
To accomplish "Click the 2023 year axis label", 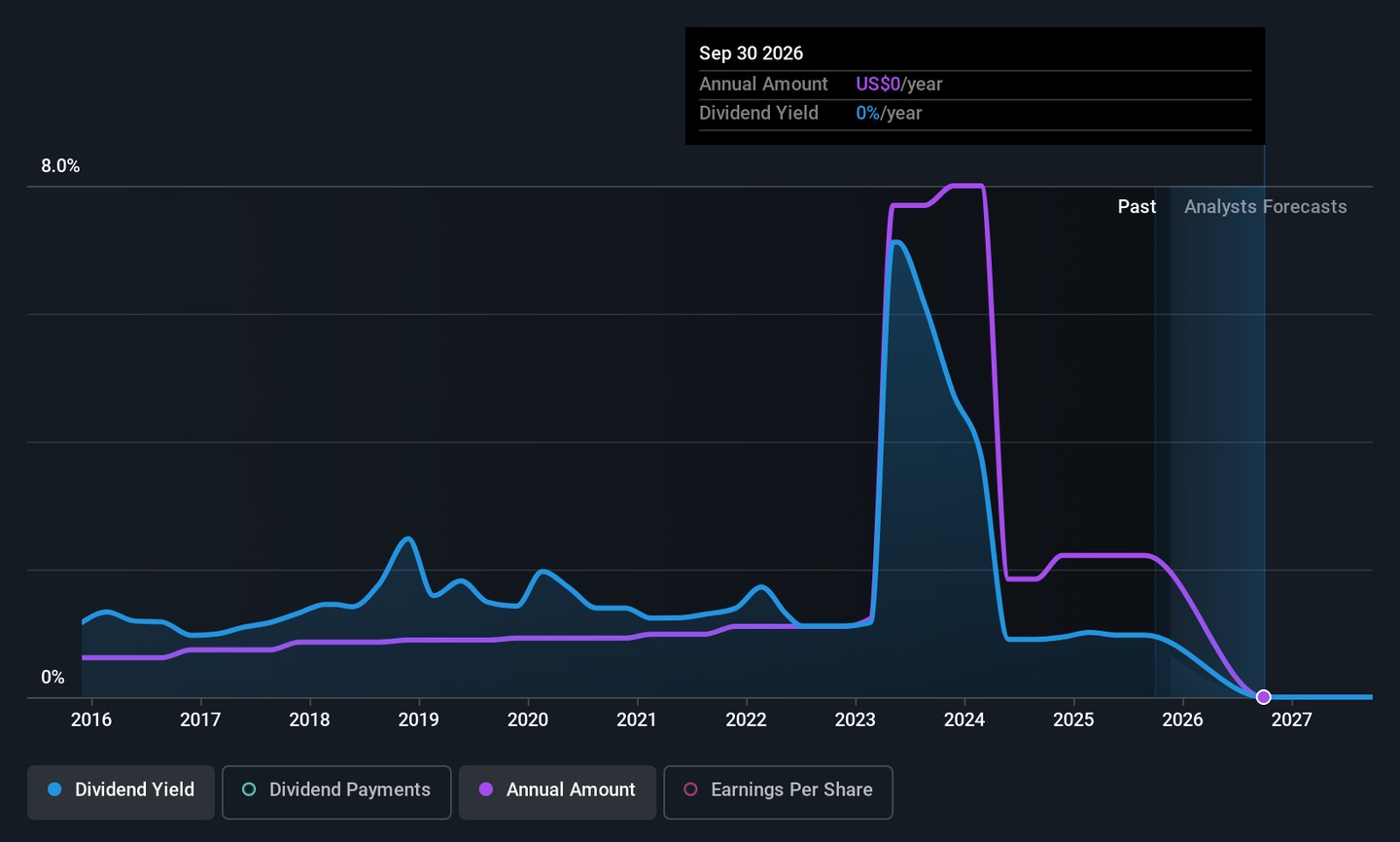I will 856,719.
